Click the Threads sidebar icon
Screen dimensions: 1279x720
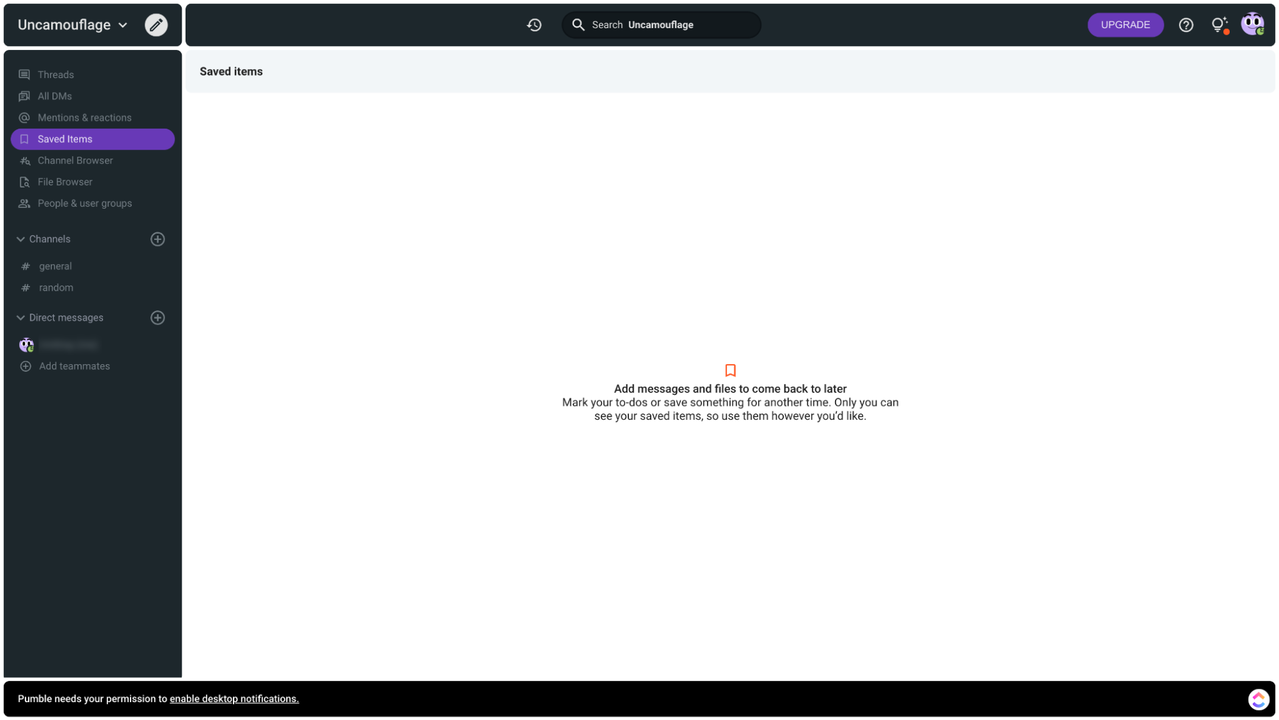pyautogui.click(x=25, y=75)
